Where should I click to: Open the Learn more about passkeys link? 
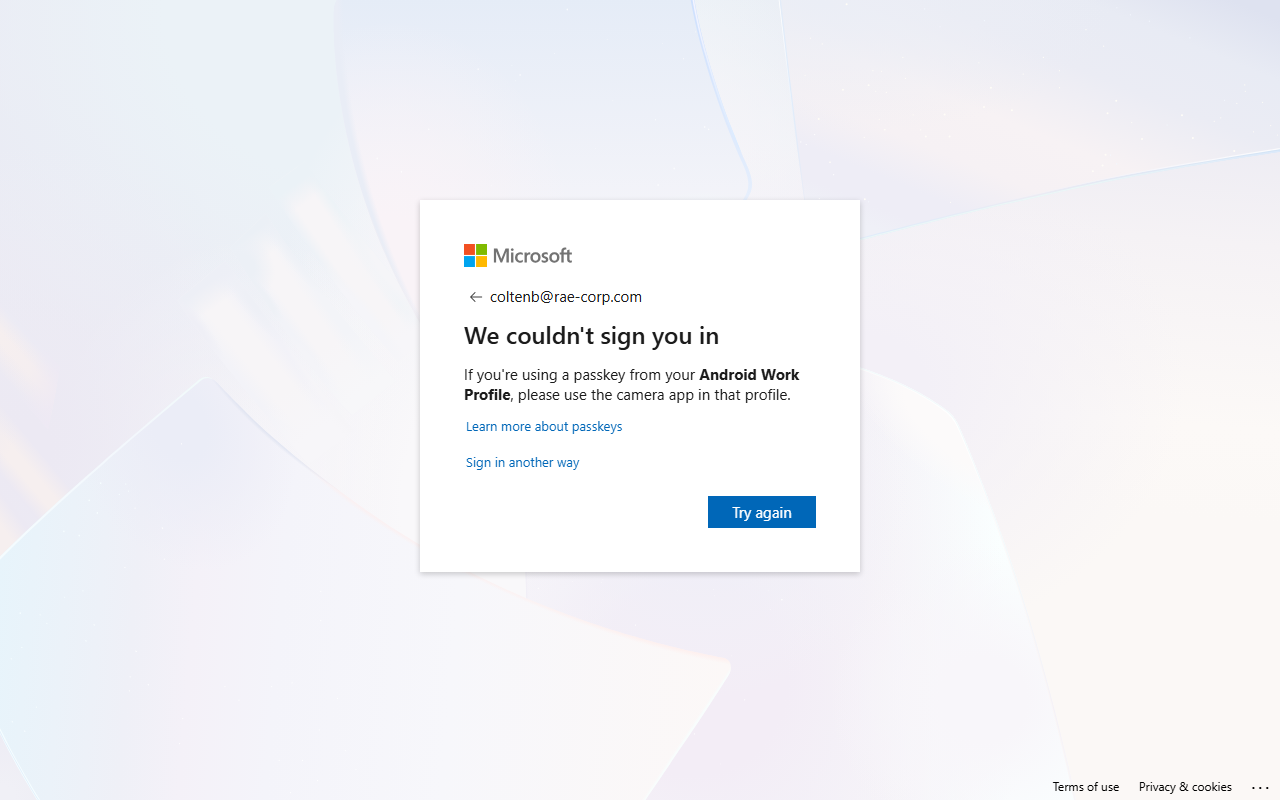pyautogui.click(x=544, y=427)
